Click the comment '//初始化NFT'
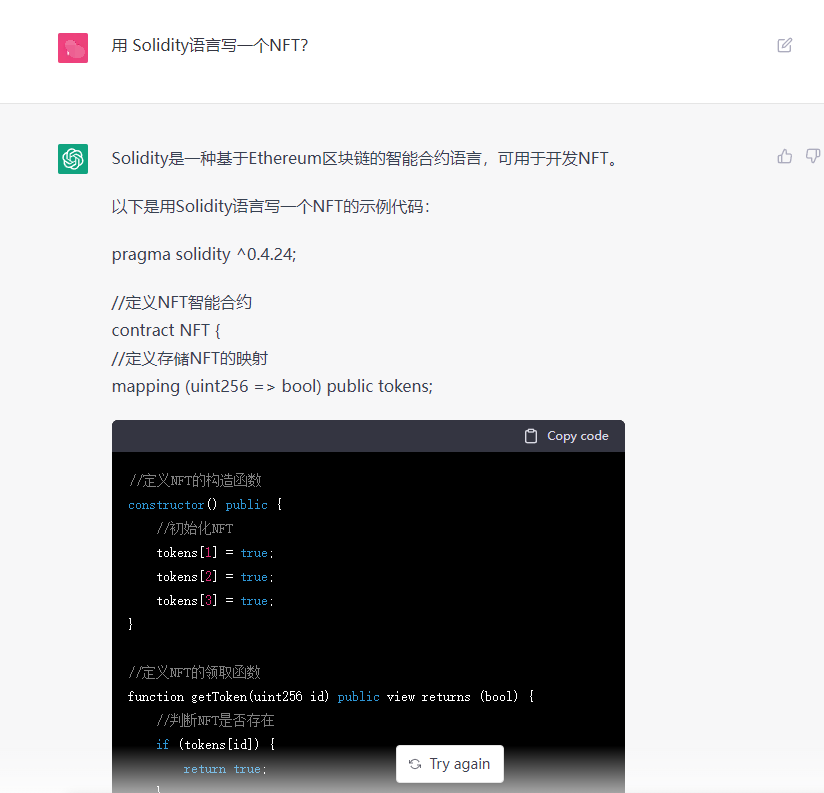The image size is (824, 793). coord(194,529)
